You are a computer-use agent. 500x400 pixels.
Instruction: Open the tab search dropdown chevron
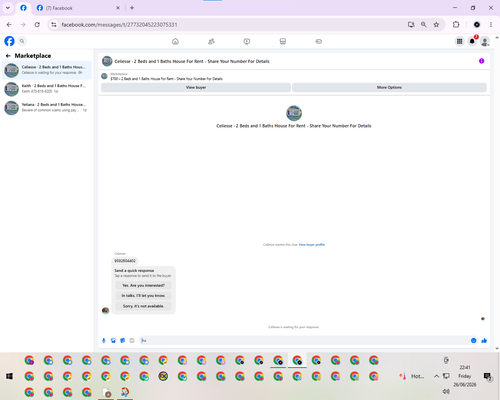tap(8, 8)
